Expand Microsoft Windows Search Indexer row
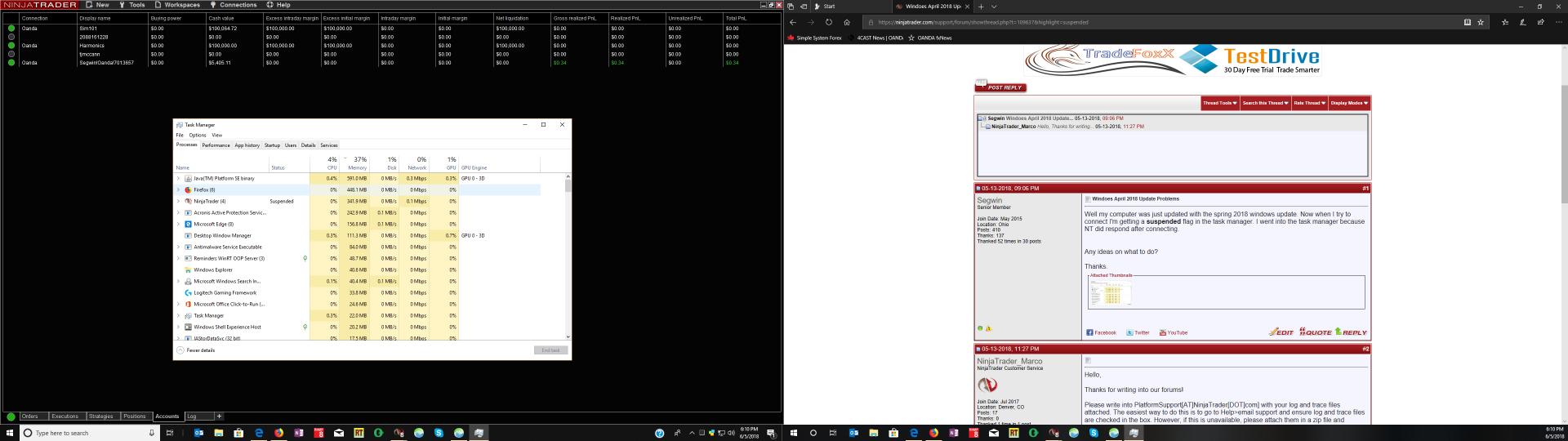This screenshot has height=441, width=1568. 179,281
